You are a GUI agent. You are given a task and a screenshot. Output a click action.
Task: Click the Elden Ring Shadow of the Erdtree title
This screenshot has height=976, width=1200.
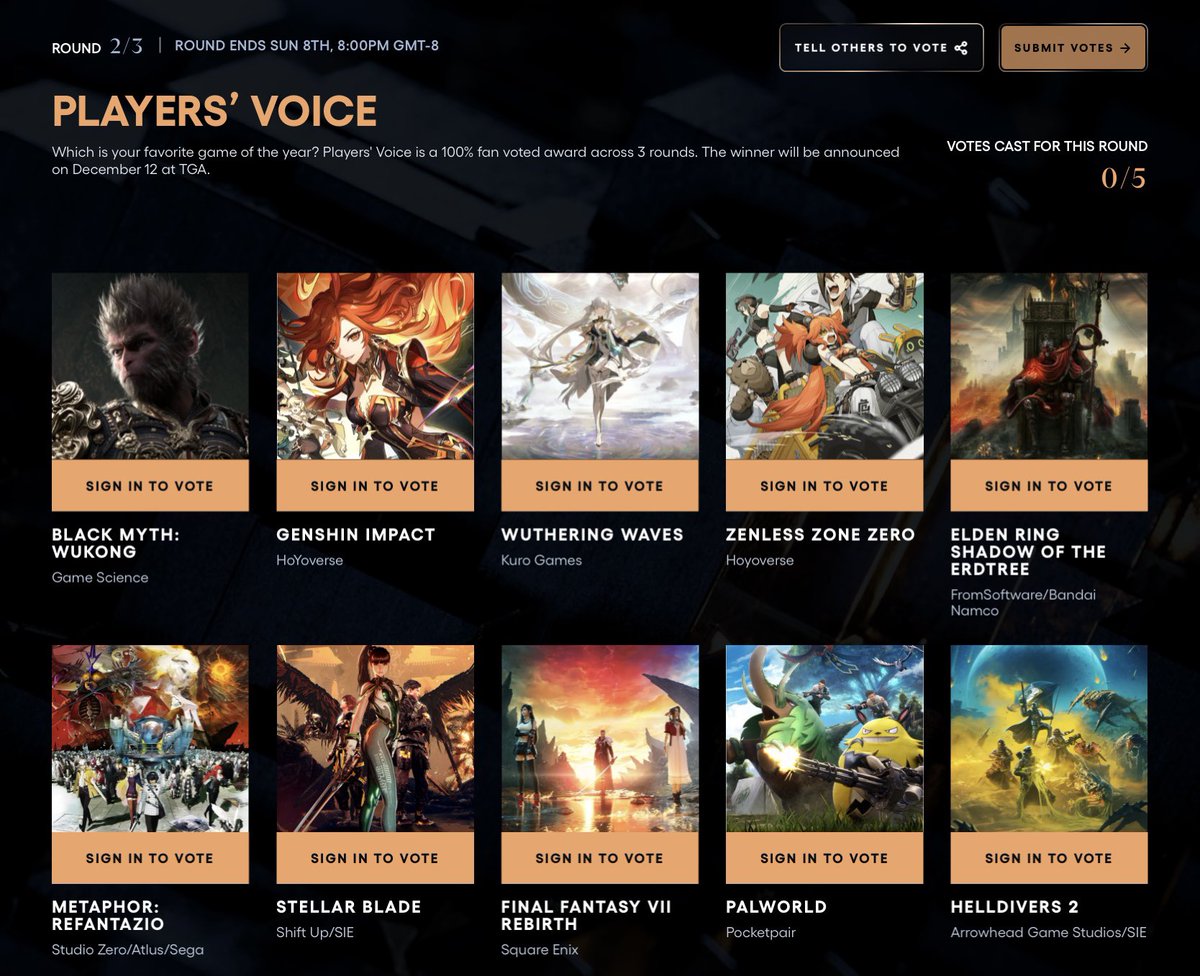coord(1028,552)
